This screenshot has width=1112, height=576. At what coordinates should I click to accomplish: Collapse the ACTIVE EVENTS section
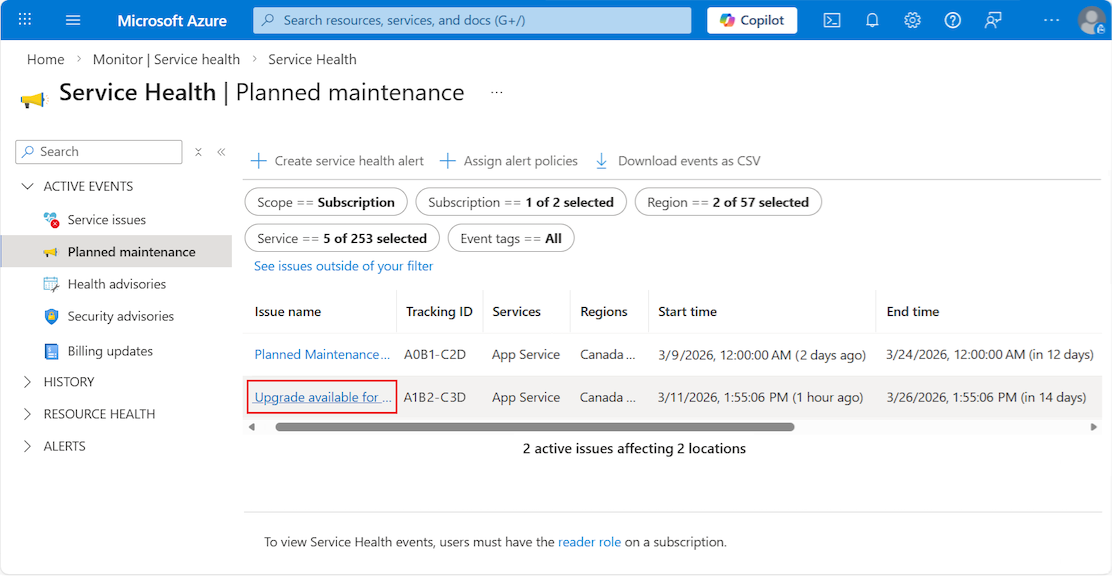click(28, 186)
